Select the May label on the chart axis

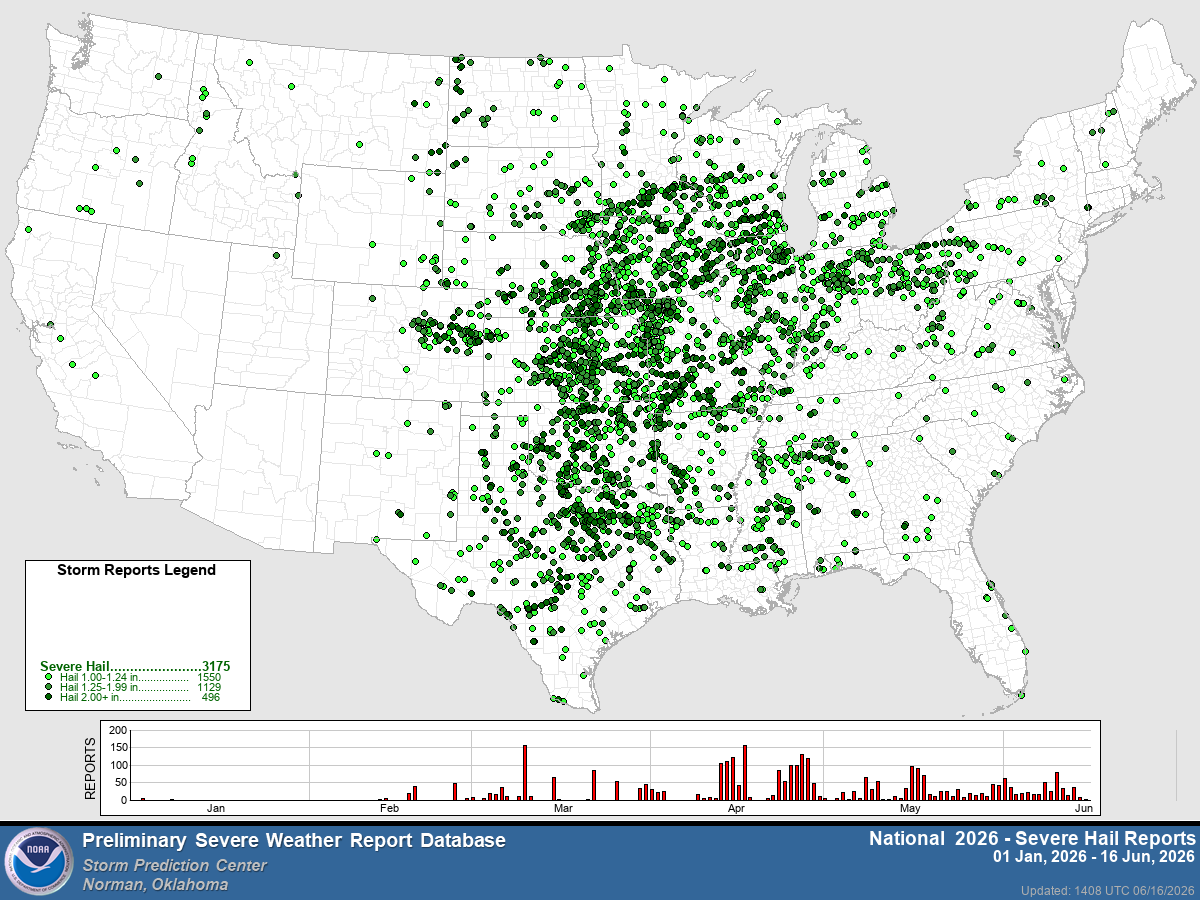910,807
